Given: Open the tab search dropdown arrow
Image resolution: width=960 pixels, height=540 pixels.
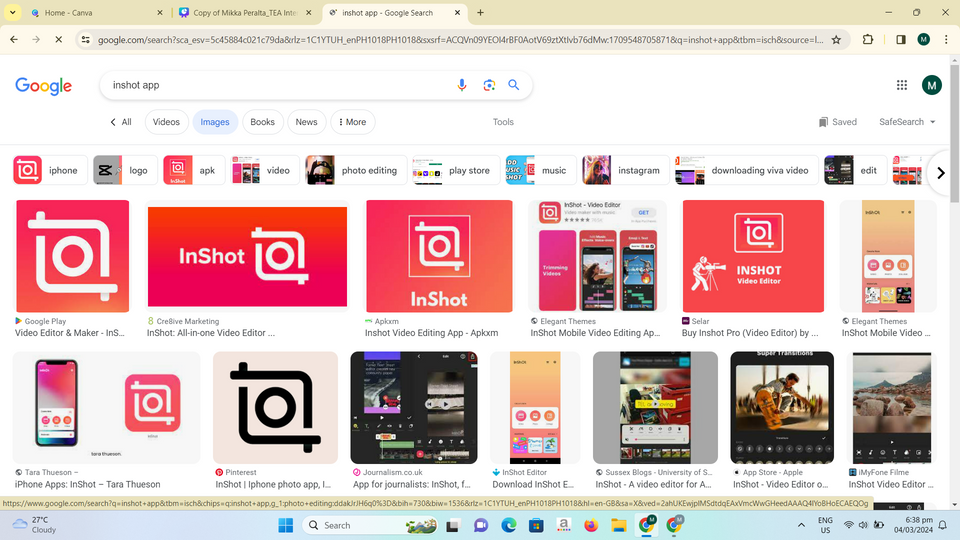Looking at the screenshot, I should (12, 12).
